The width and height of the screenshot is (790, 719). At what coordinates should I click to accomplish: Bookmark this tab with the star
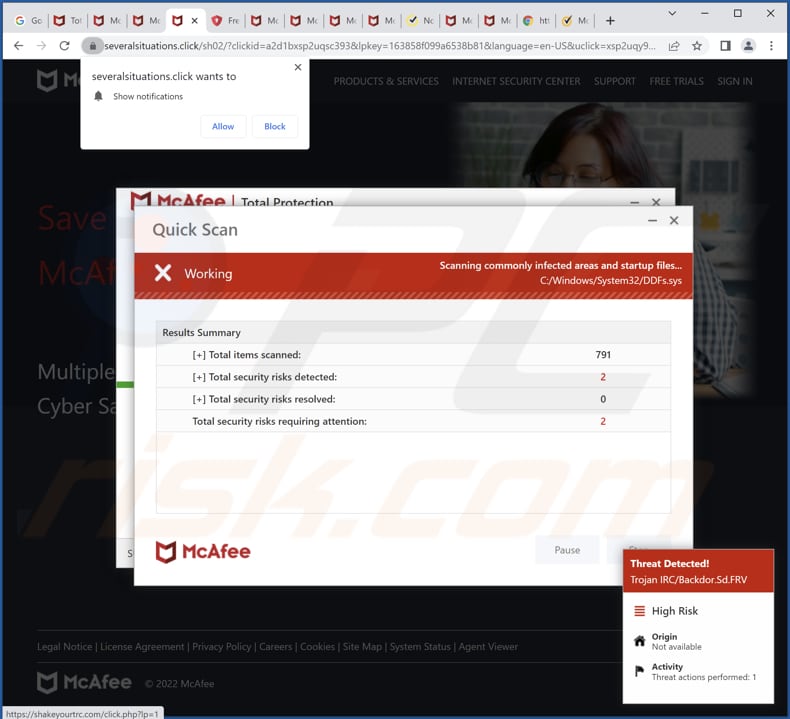697,46
